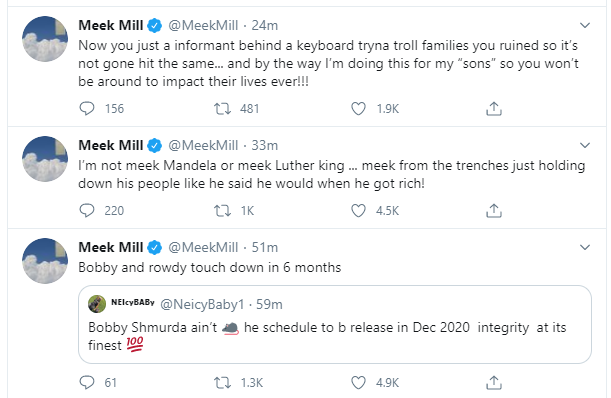Open the 51m timestamp link
The image size is (611, 398).
coord(265,248)
